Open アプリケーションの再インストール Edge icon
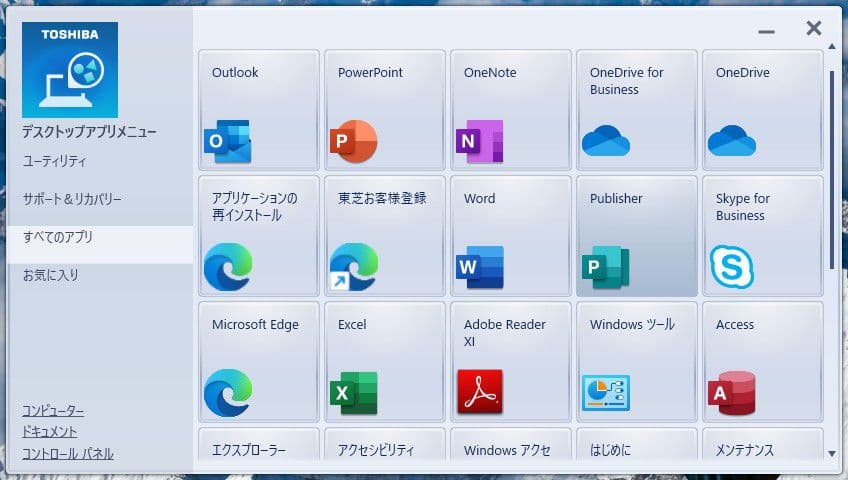 click(228, 267)
